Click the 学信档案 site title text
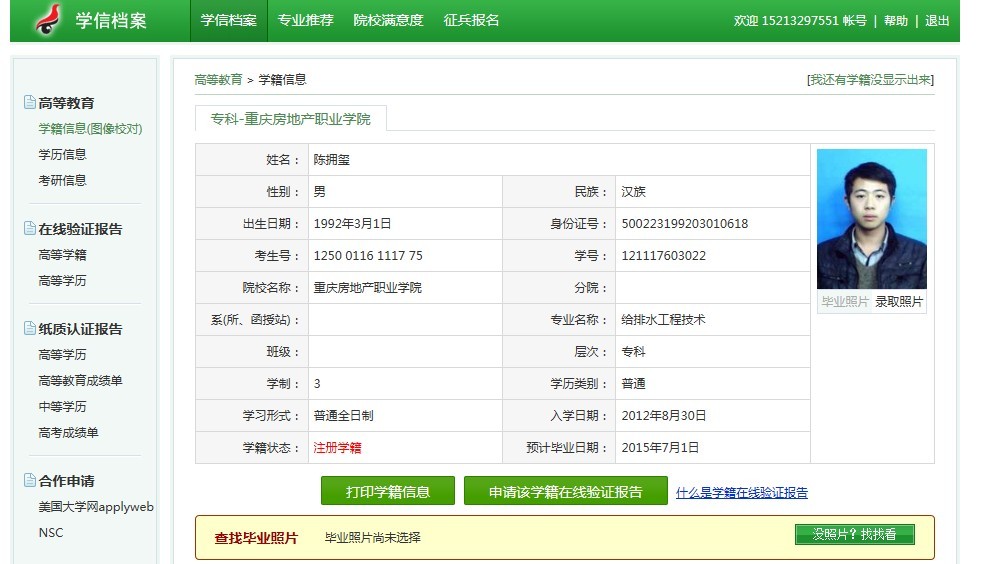 (x=111, y=20)
